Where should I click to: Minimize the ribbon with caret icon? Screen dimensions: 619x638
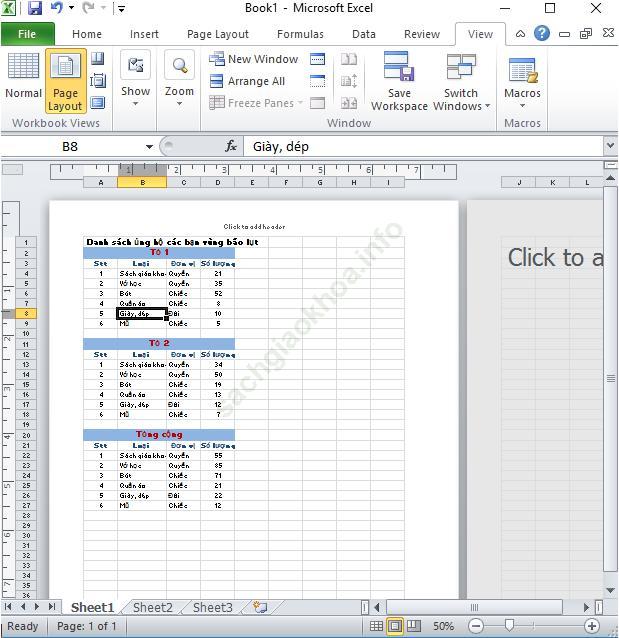point(520,34)
